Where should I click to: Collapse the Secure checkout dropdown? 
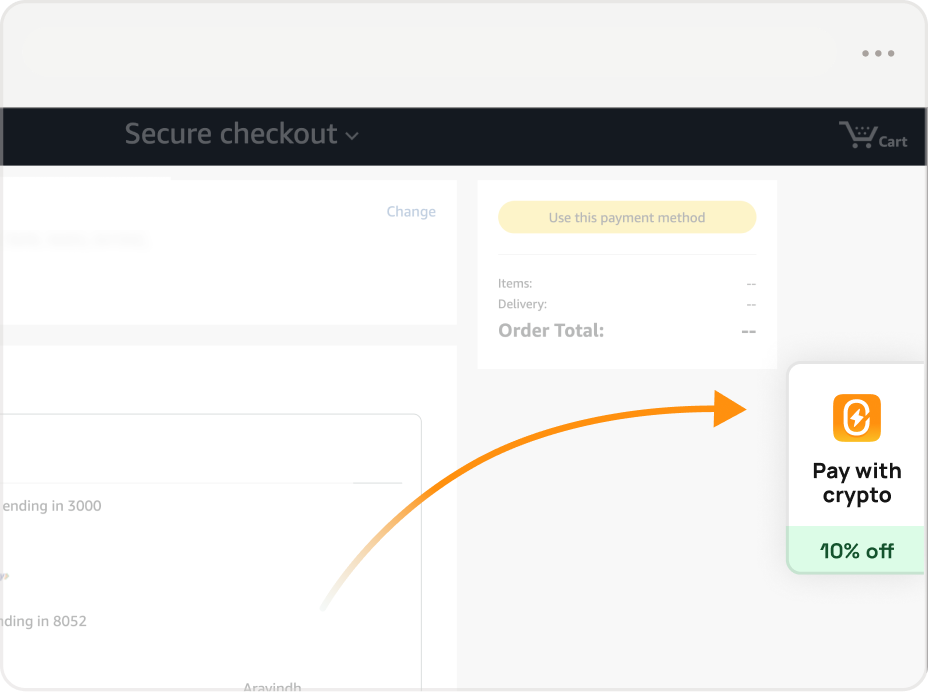tap(351, 136)
